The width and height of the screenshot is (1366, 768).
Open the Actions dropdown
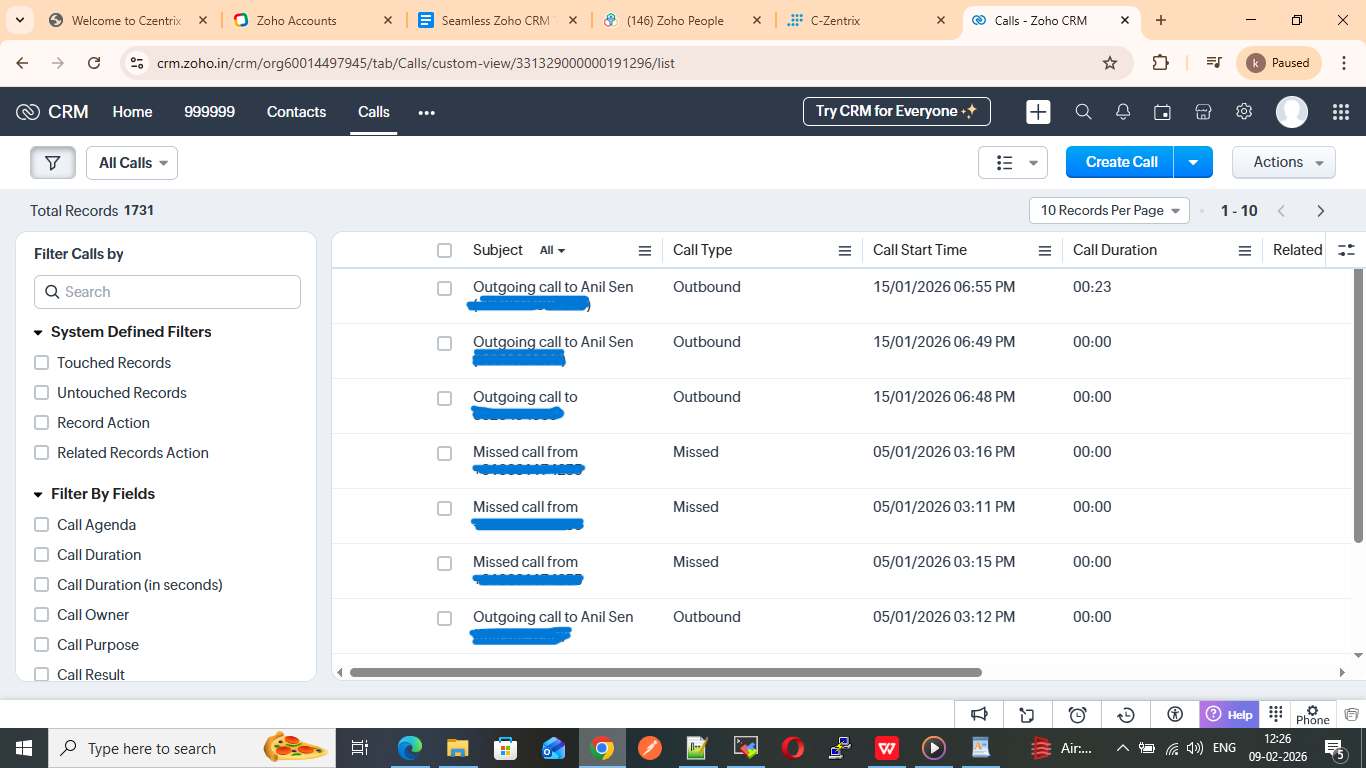(1283, 162)
